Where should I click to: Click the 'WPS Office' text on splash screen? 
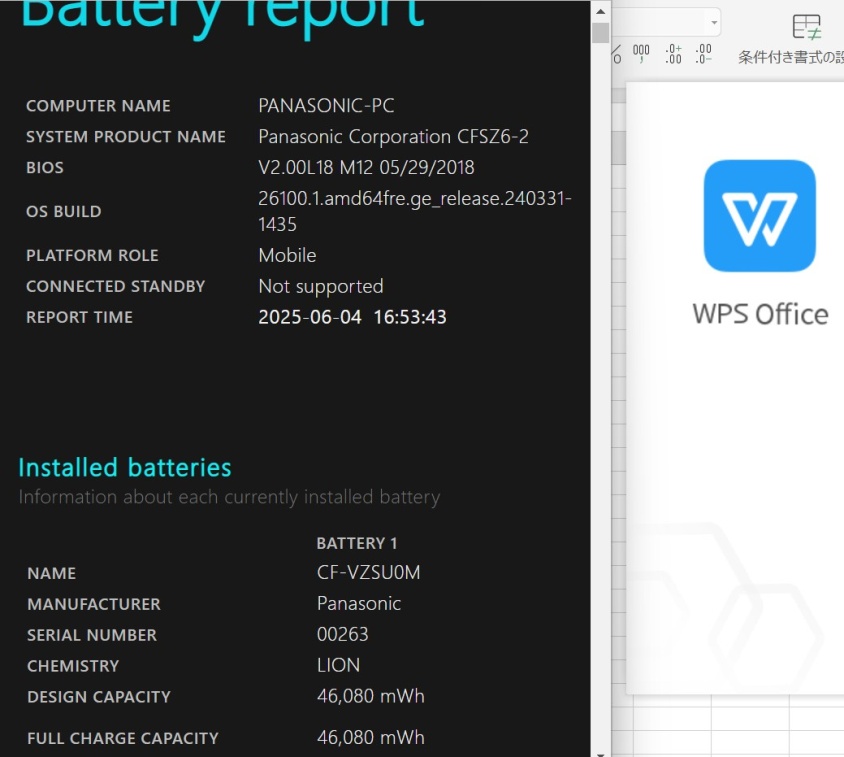click(760, 314)
